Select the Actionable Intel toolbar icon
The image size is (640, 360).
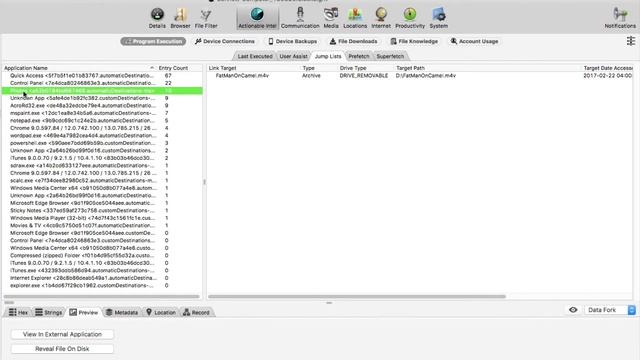pyautogui.click(x=257, y=18)
